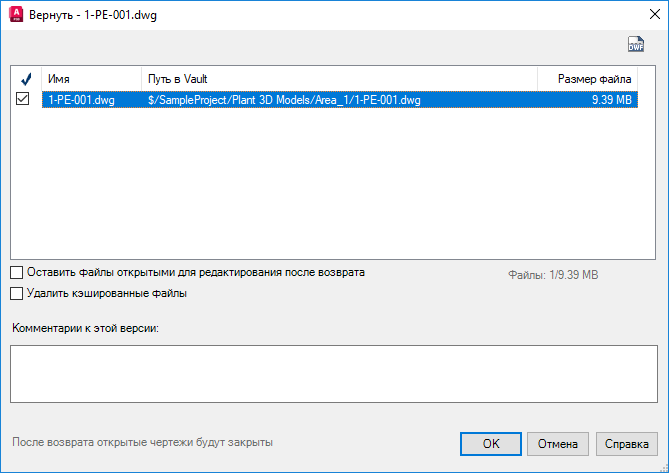This screenshot has height=473, width=669.
Task: Close the Вернуть dialog window
Action: [645, 15]
